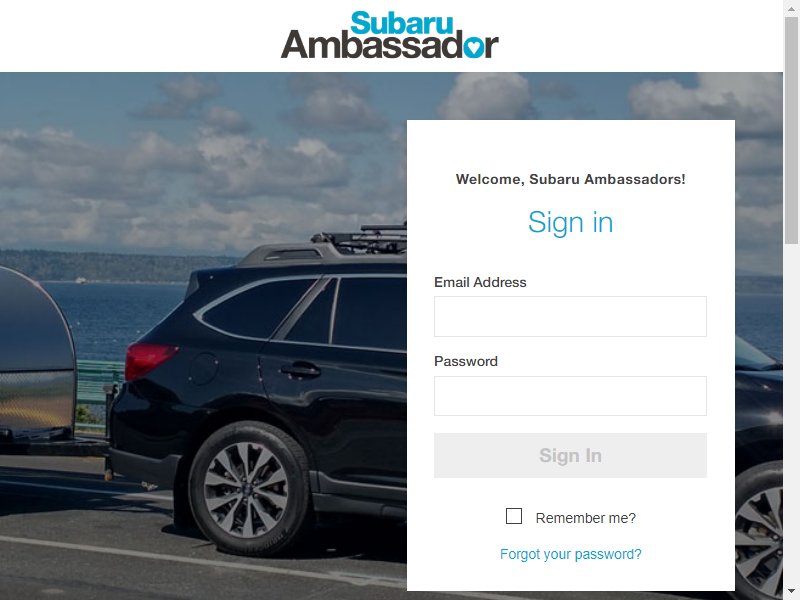Click the scrollbar up arrow
Screen dimensions: 800x600
point(792,7)
